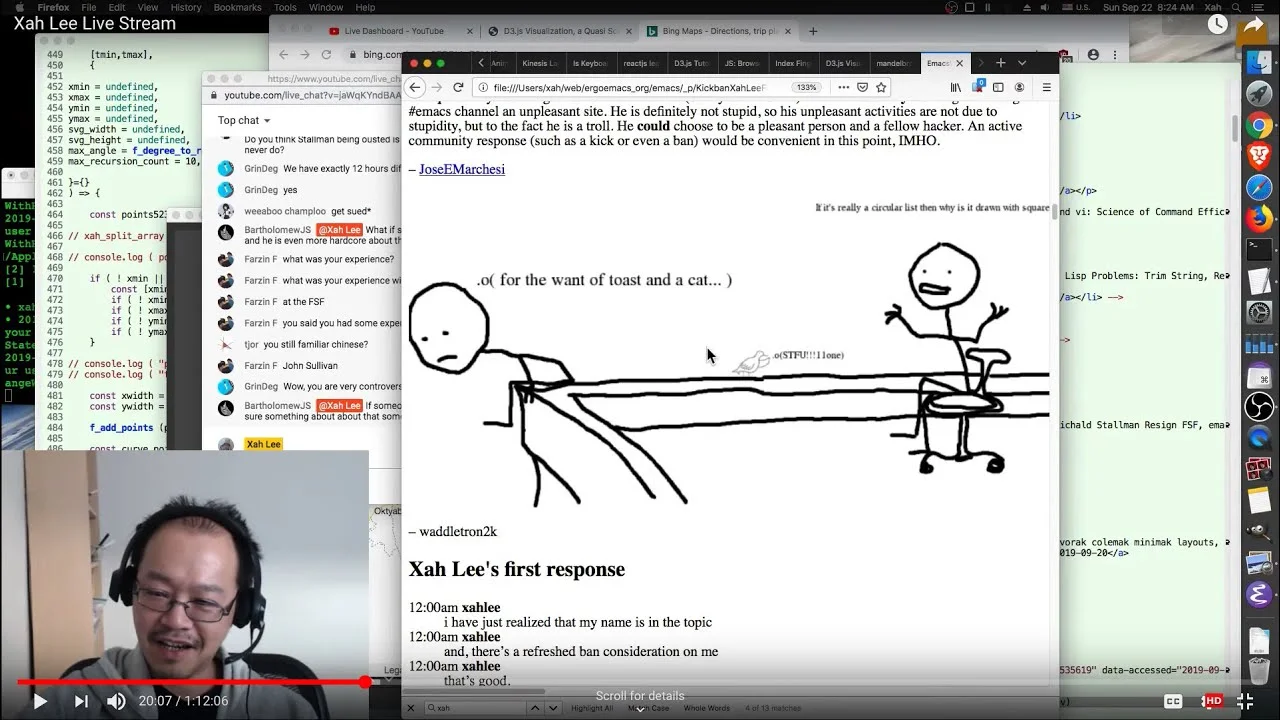Open the Watch later clock icon
The image size is (1280, 720).
pos(1217,25)
